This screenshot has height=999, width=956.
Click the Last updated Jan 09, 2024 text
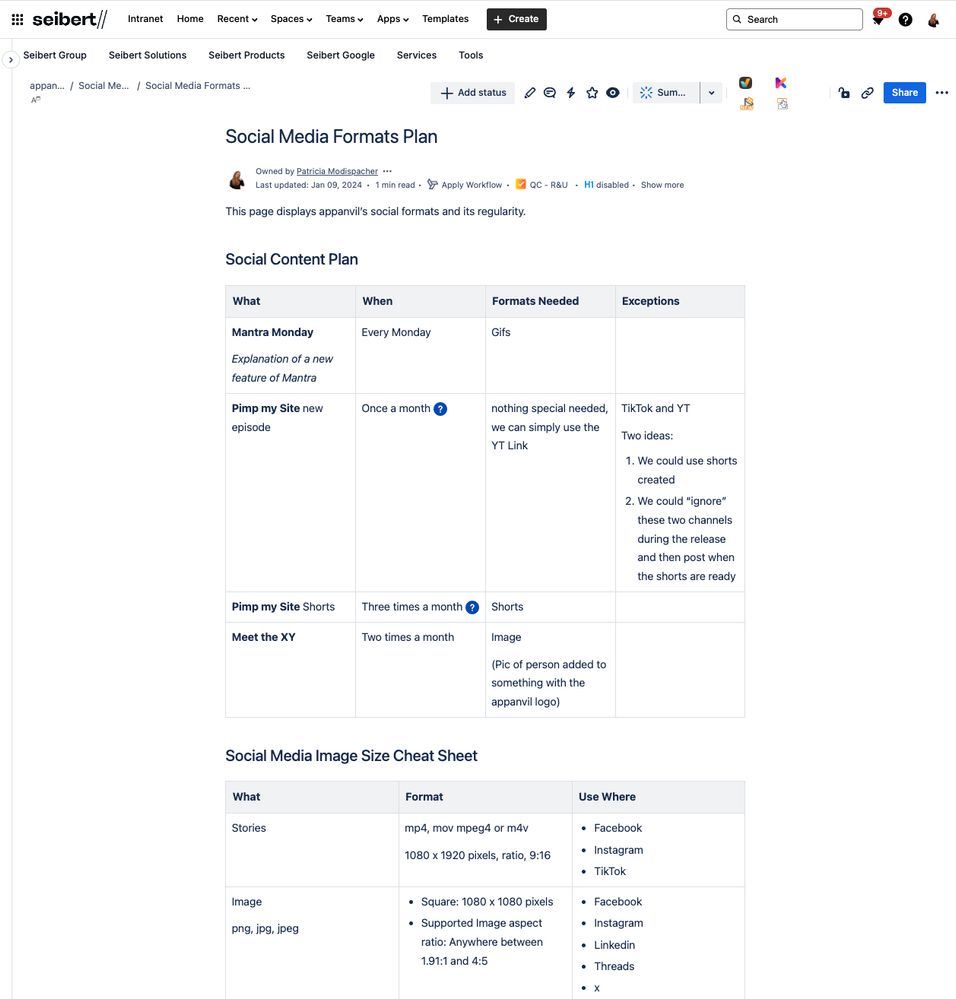pos(308,185)
